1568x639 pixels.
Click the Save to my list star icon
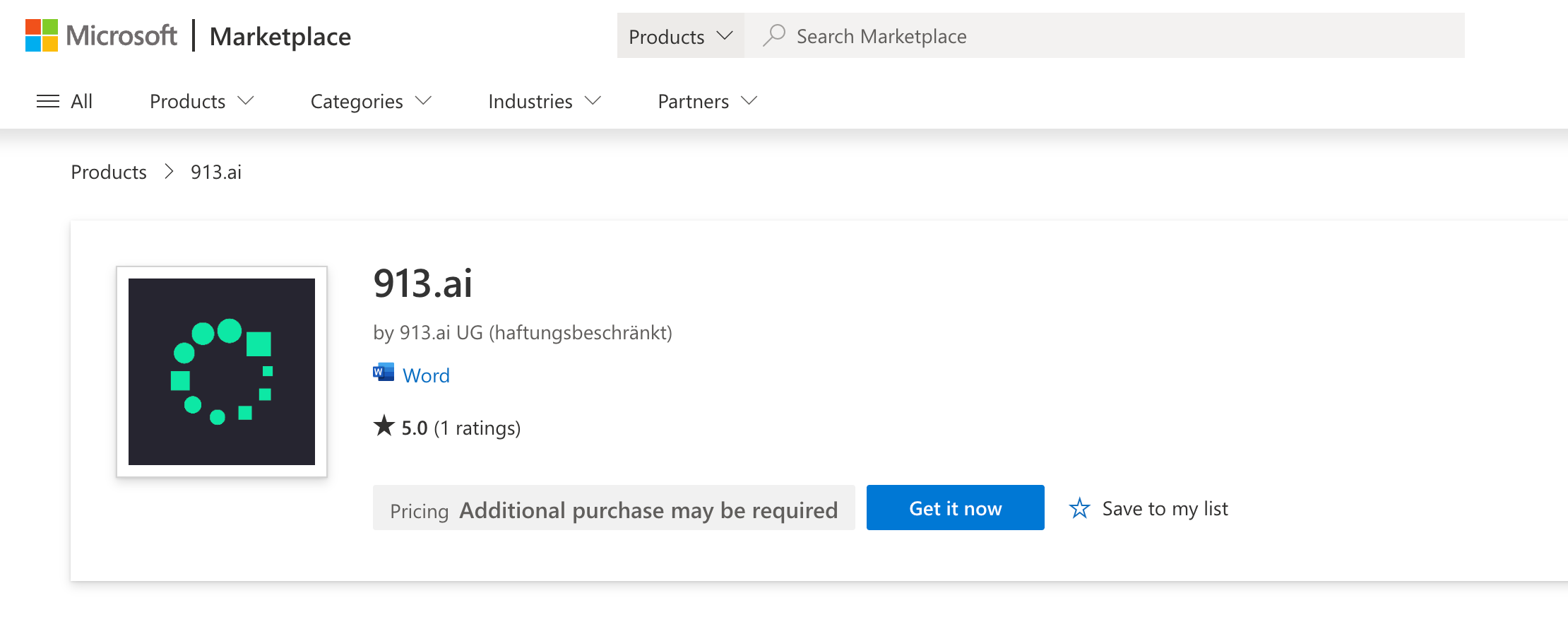(1079, 508)
